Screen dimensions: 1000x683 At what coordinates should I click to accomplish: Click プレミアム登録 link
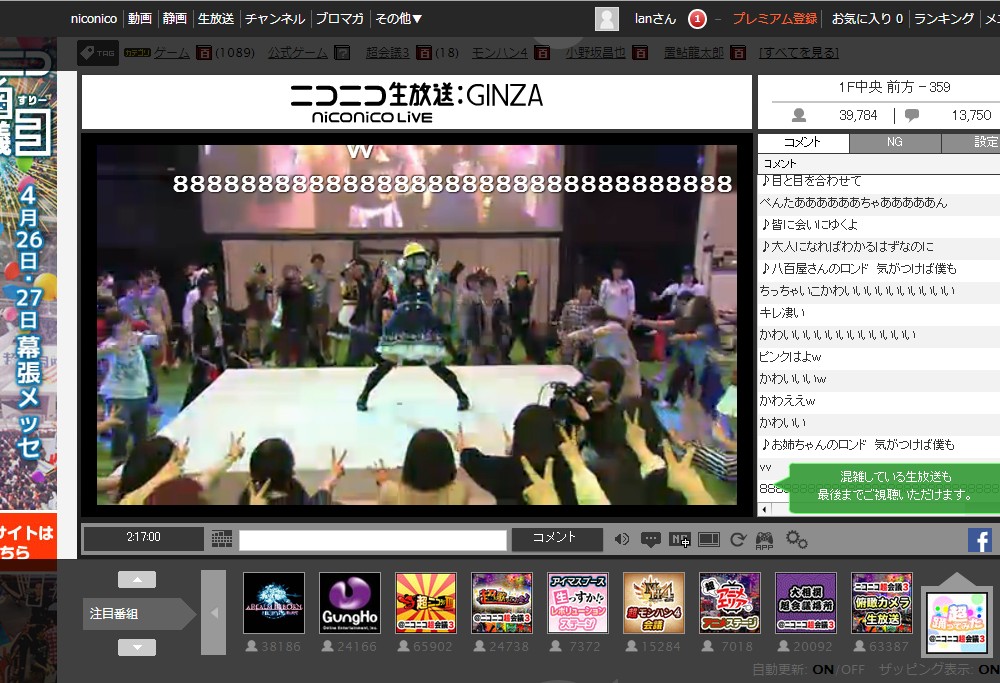point(775,18)
